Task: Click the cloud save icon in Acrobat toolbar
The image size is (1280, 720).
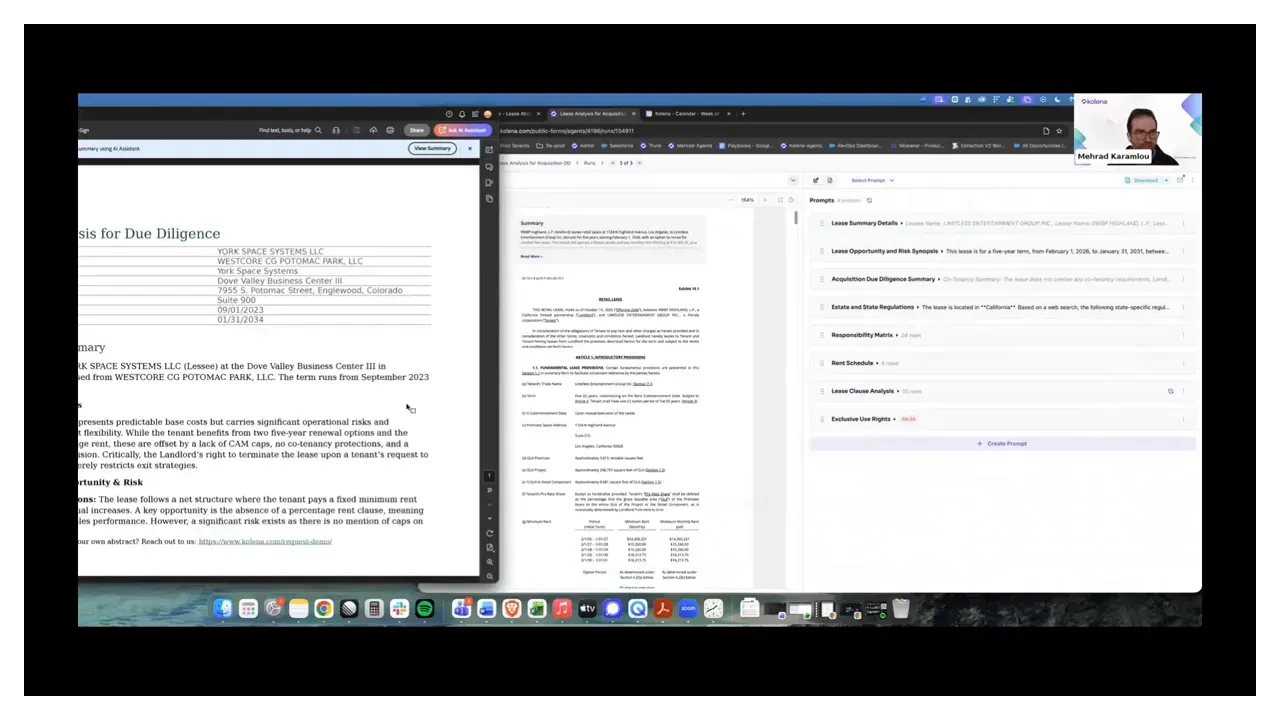Action: click(x=373, y=130)
